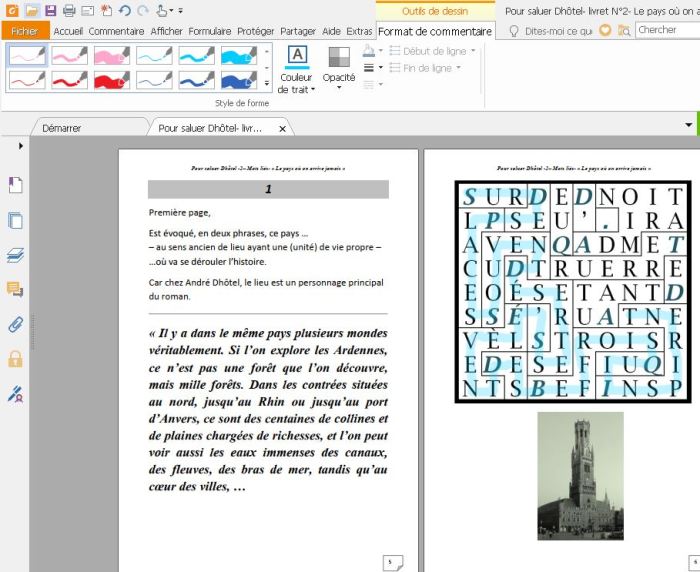700x572 pixels.
Task: Choose the medium cyan pencil style
Action: click(197, 55)
